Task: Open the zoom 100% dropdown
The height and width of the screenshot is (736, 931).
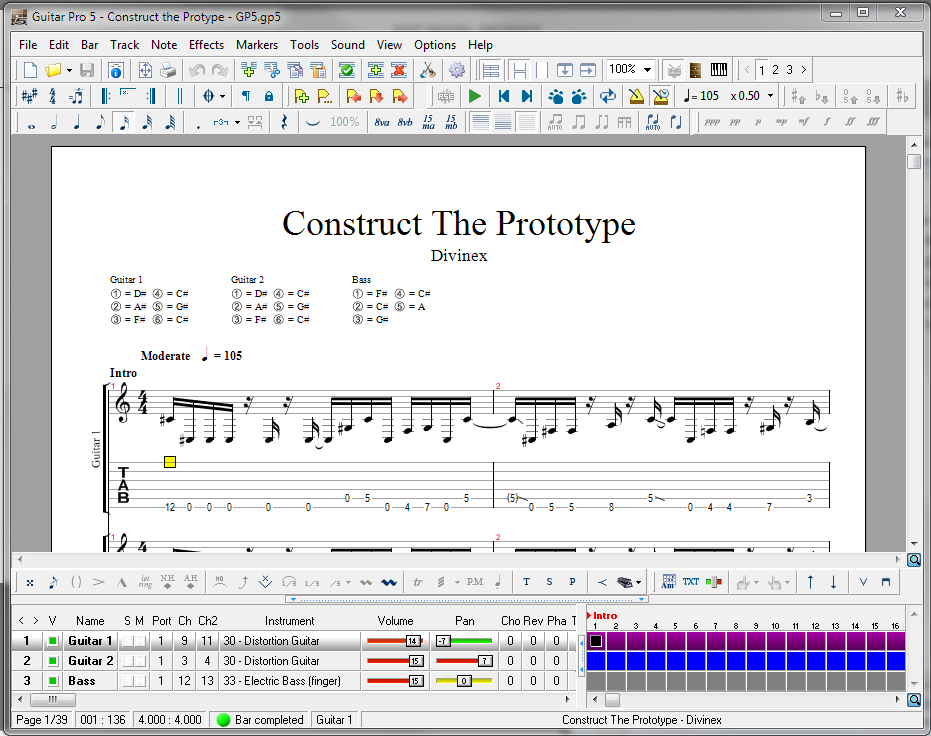Action: pos(648,70)
